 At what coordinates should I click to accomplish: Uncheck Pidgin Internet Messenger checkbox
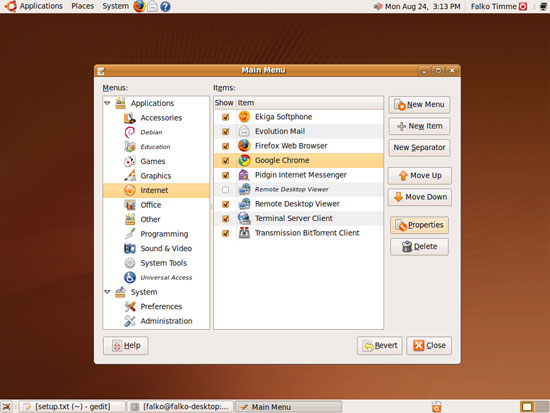pos(226,175)
